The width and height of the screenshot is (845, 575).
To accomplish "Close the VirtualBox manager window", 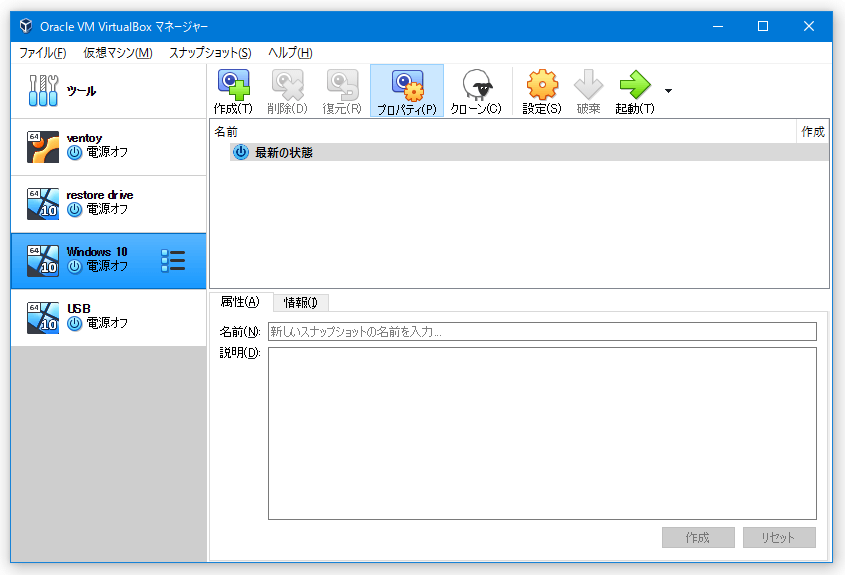I will [808, 26].
